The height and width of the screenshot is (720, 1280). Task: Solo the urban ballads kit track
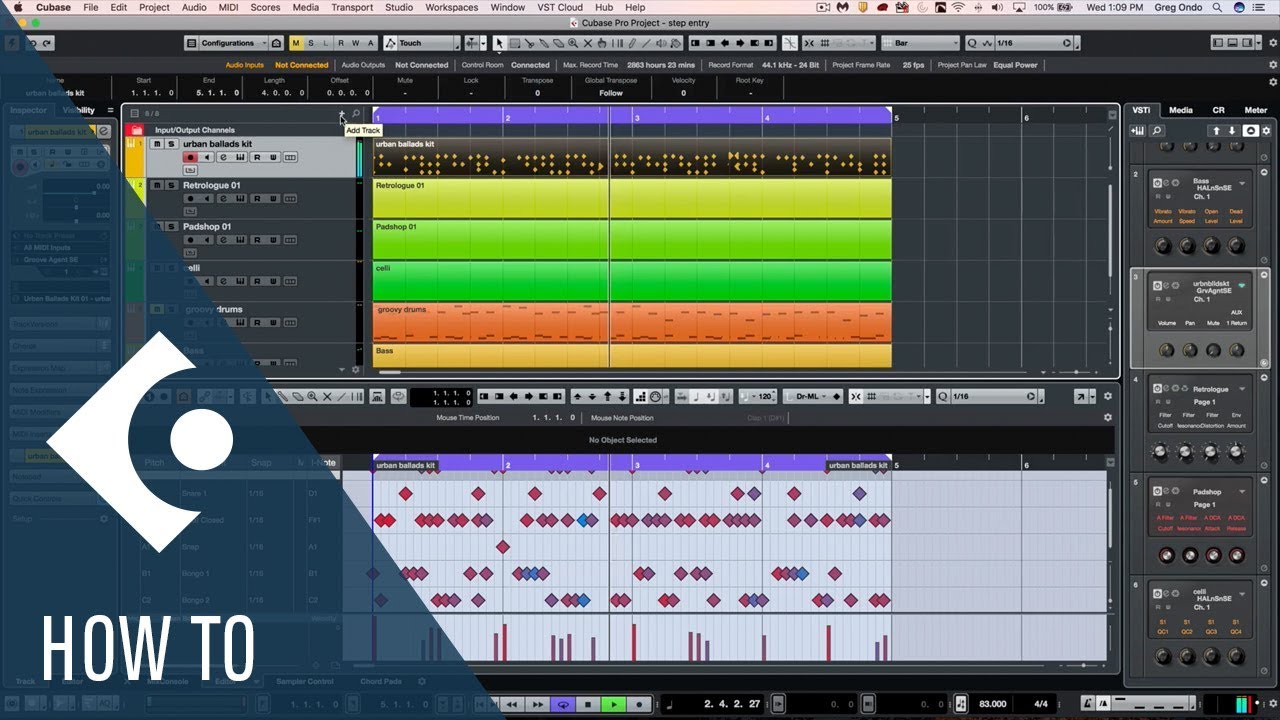pyautogui.click(x=171, y=144)
